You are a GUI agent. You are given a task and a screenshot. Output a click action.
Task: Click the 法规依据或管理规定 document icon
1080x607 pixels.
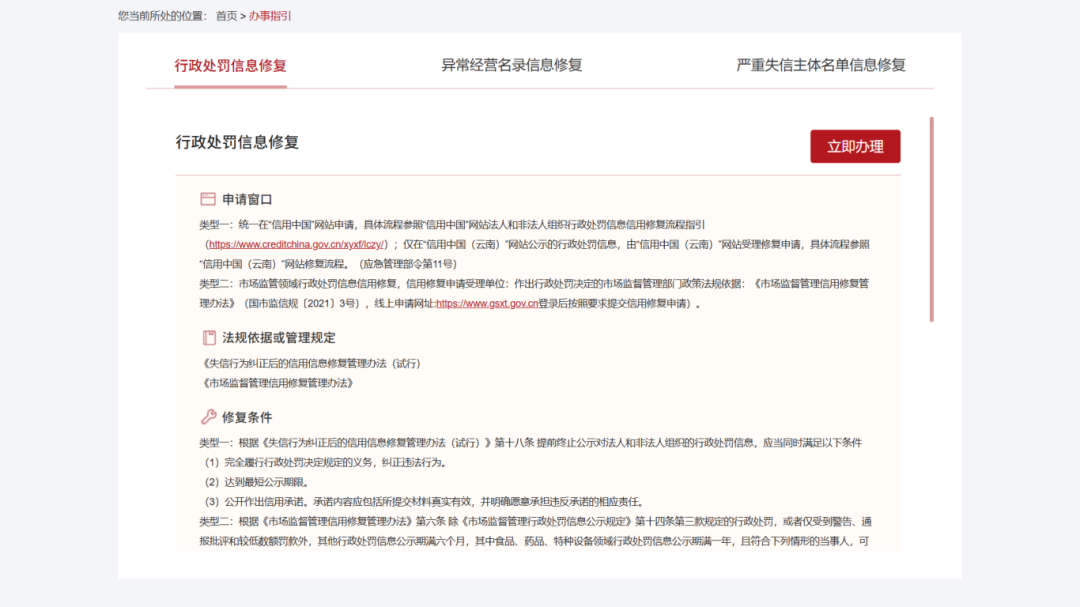[x=208, y=338]
